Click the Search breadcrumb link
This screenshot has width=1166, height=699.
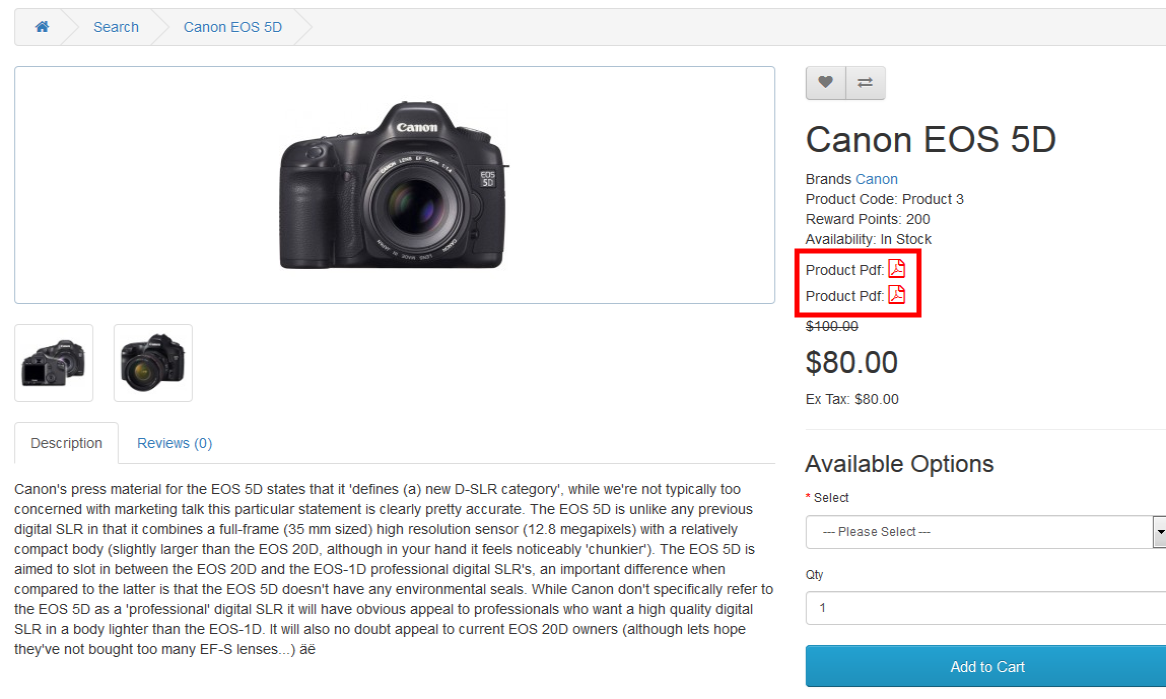tap(116, 27)
